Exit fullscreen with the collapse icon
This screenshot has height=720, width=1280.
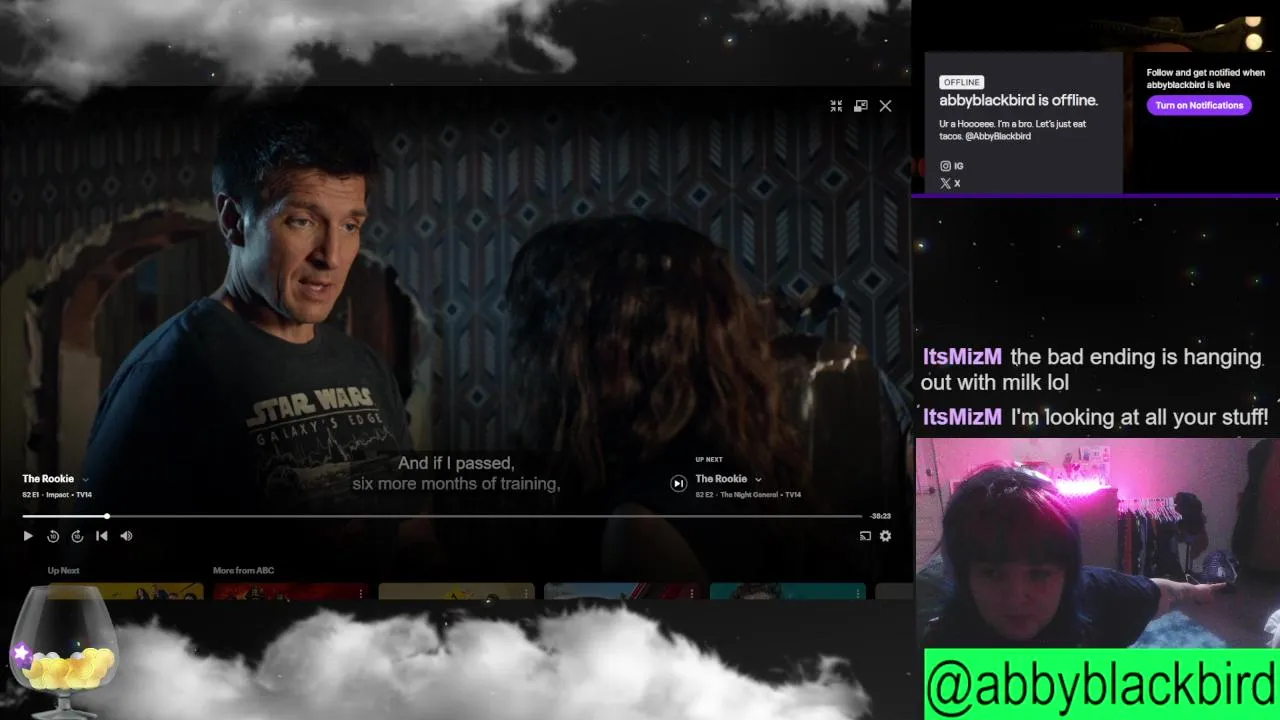pyautogui.click(x=836, y=106)
